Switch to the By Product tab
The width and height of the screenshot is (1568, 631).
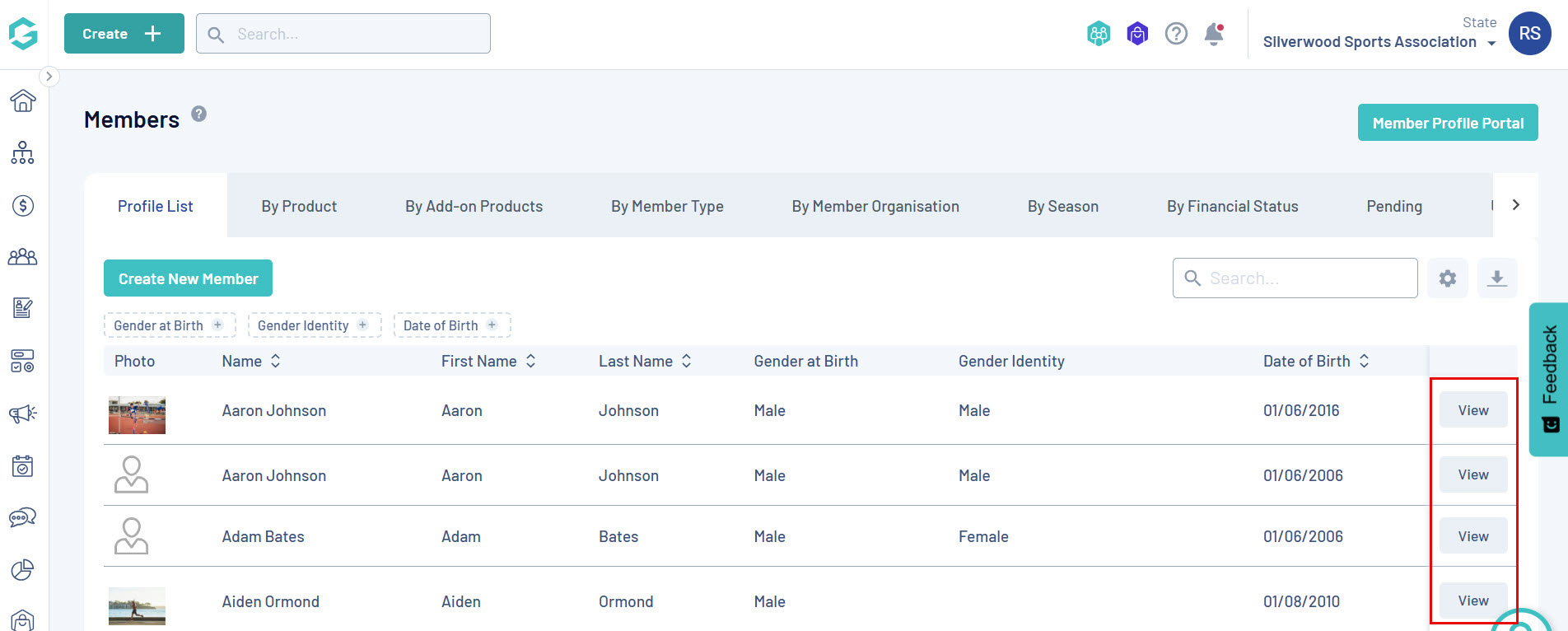(x=299, y=206)
